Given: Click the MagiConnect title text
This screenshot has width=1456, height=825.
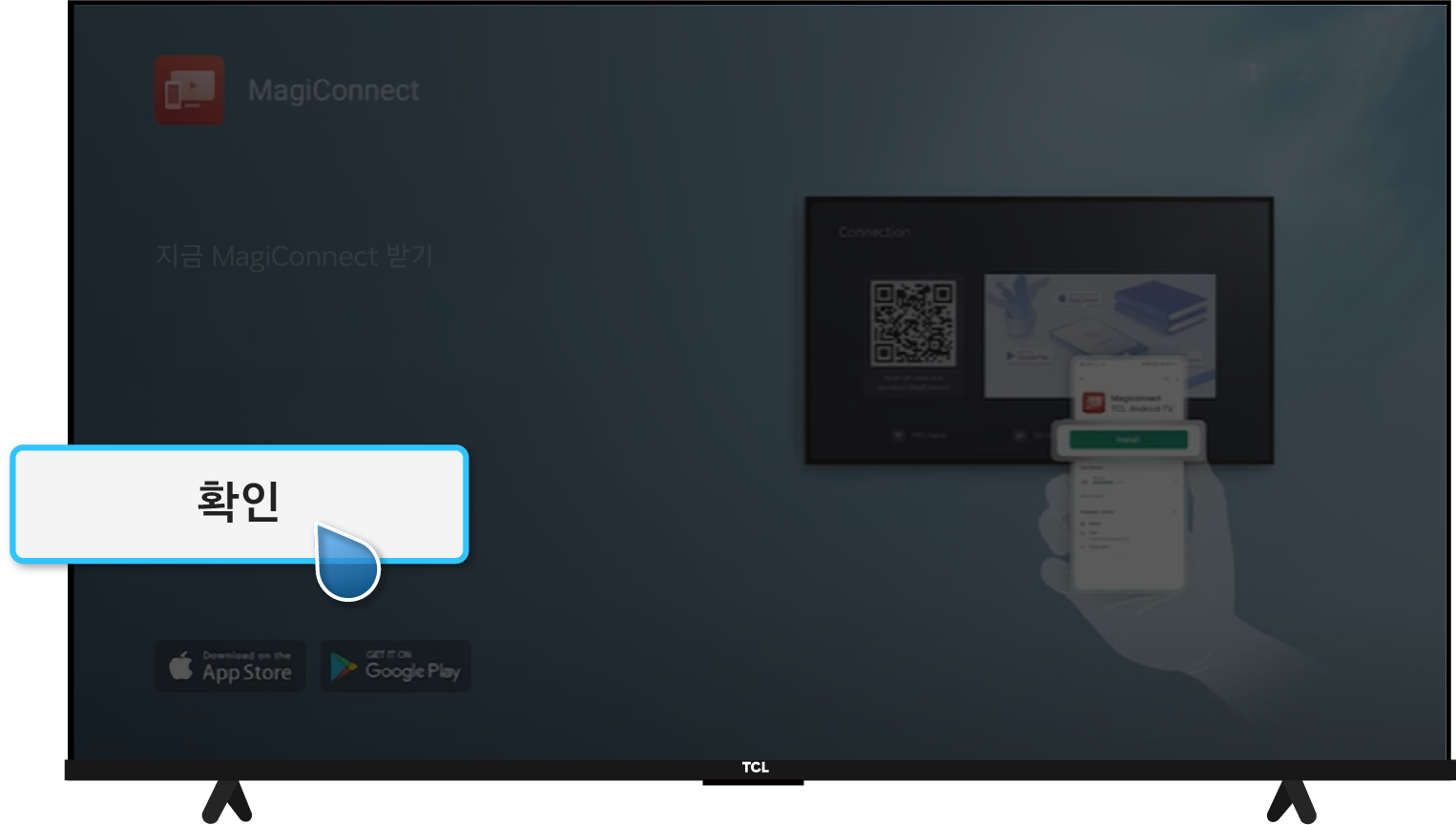Looking at the screenshot, I should click(333, 91).
